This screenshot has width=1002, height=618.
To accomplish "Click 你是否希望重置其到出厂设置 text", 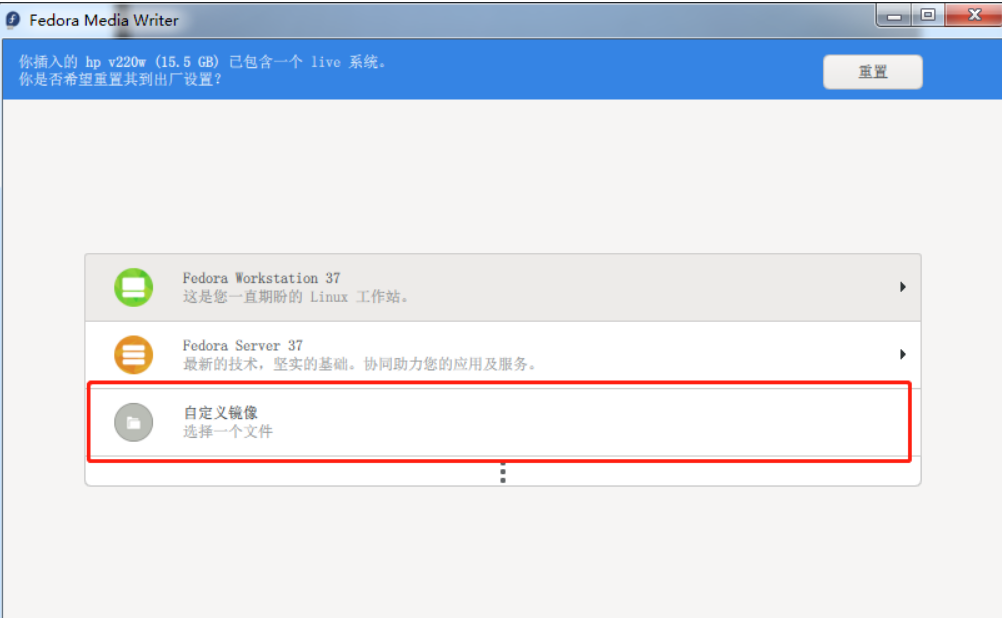I will click(120, 79).
